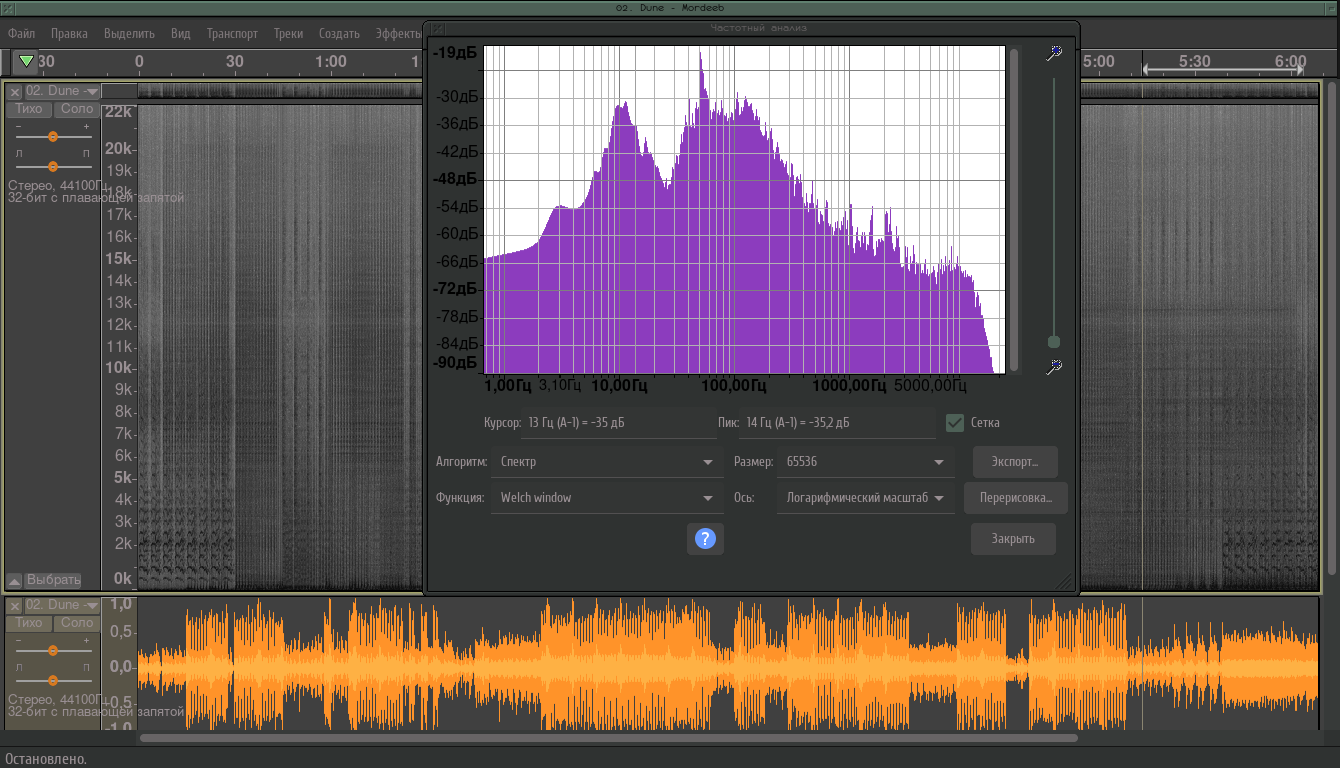Solo the spectrogram track with Соло

pyautogui.click(x=77, y=109)
